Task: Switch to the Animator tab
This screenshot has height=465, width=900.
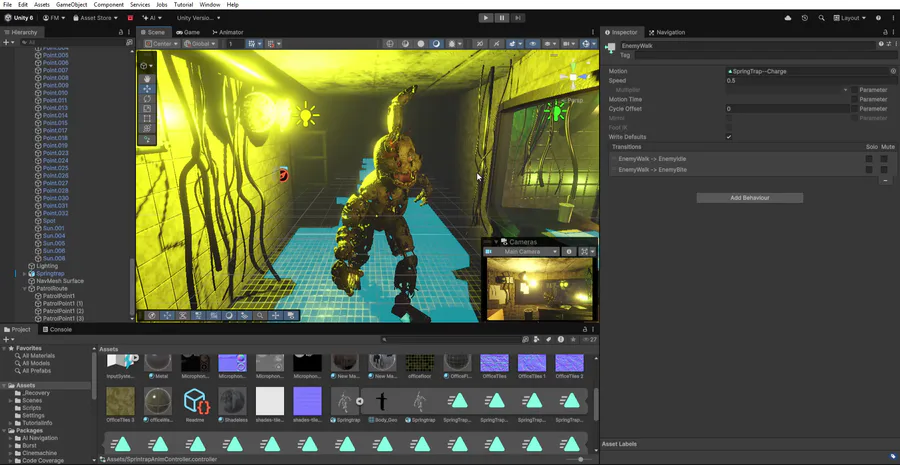Action: 227,32
